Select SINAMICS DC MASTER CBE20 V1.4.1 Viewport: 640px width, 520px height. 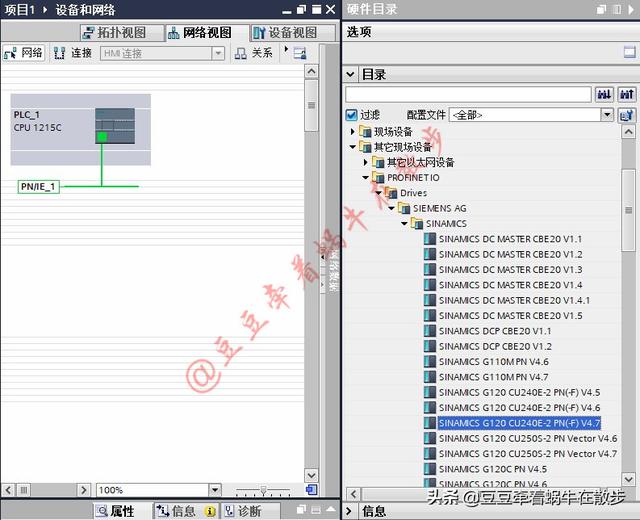[514, 300]
